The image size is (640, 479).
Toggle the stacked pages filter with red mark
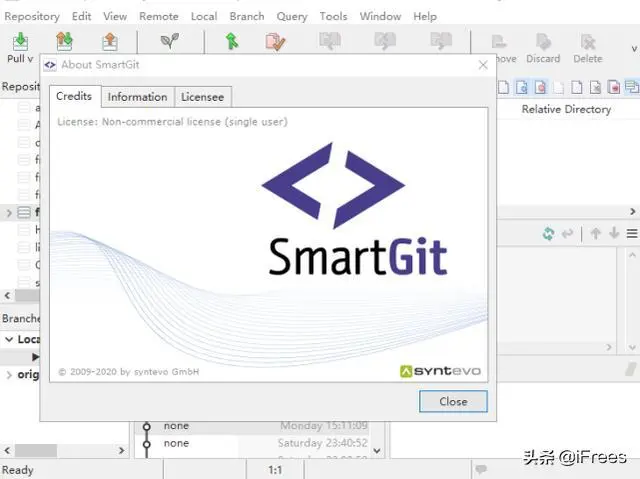click(613, 87)
